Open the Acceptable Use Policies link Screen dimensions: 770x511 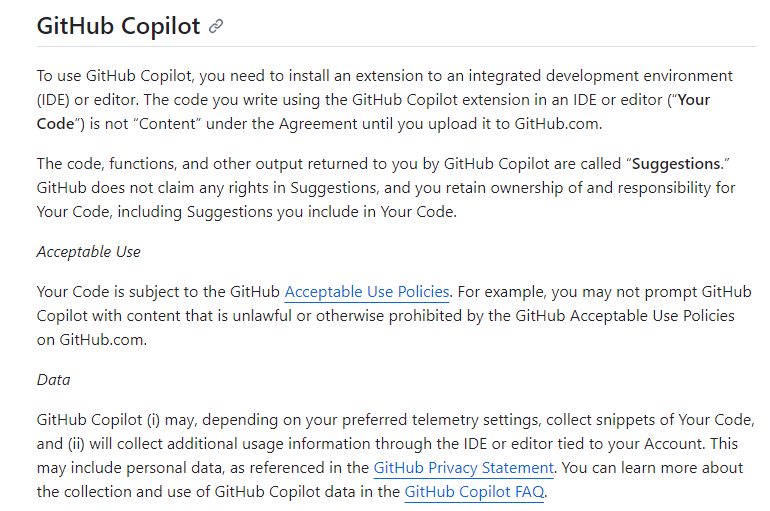pos(367,292)
